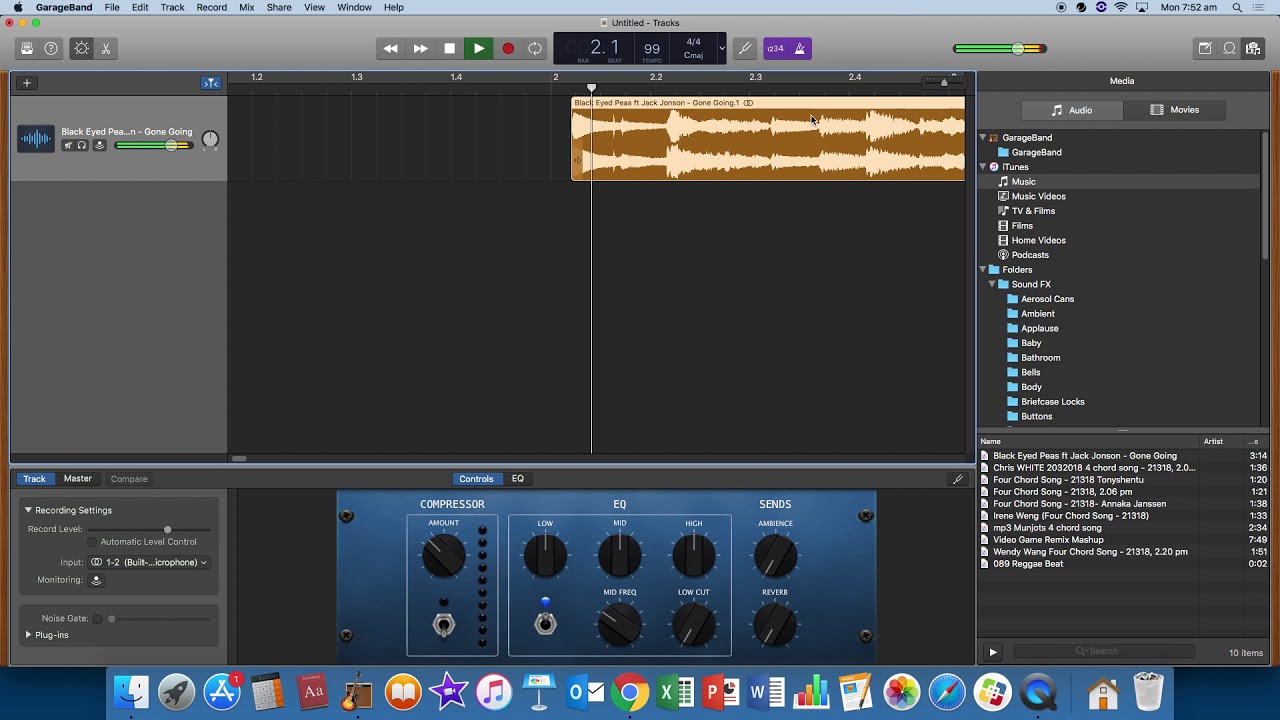Open the Tuner button
1280x720 pixels.
pos(744,48)
